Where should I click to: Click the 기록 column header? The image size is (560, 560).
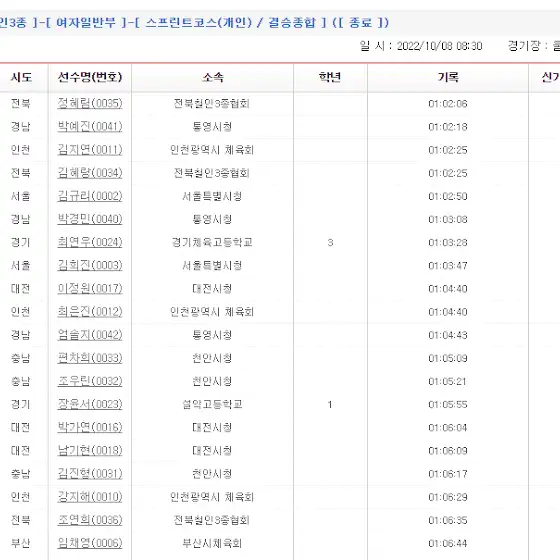(448, 77)
